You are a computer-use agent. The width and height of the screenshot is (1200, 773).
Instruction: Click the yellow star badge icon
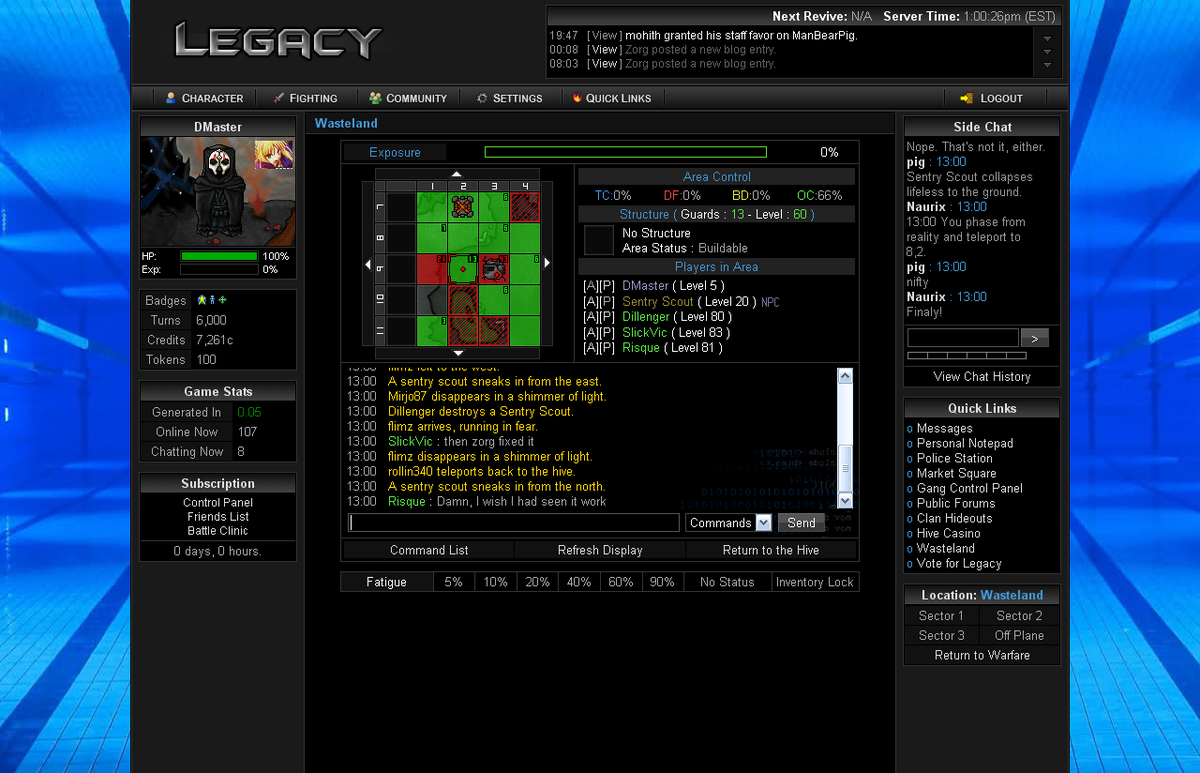(201, 300)
